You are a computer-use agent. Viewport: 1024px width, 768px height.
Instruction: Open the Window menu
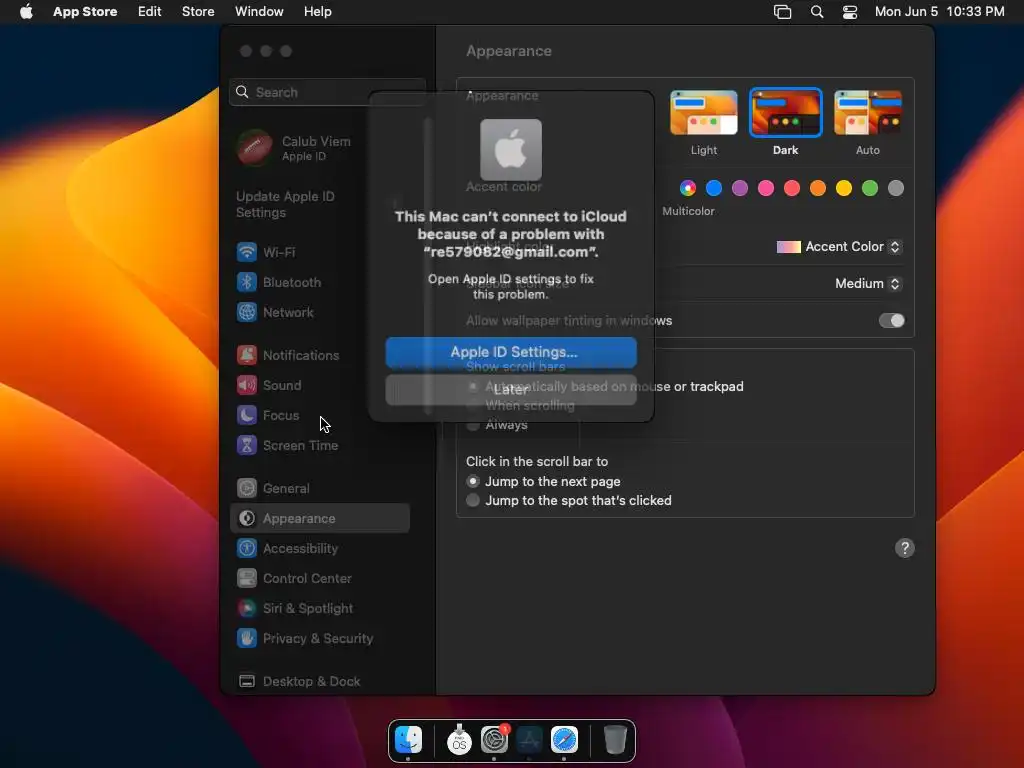[259, 12]
